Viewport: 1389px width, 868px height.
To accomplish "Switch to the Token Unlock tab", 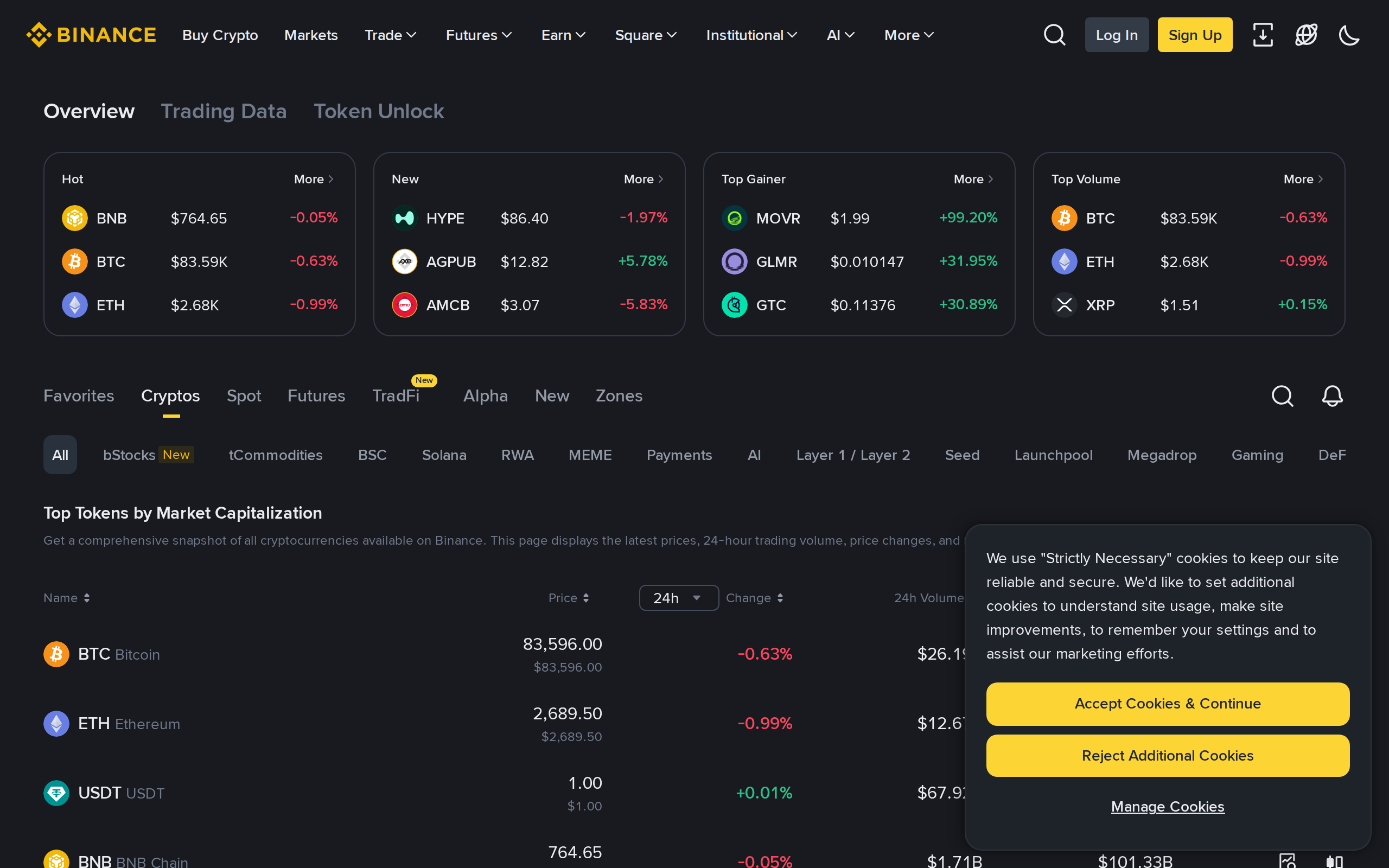I will click(x=379, y=111).
